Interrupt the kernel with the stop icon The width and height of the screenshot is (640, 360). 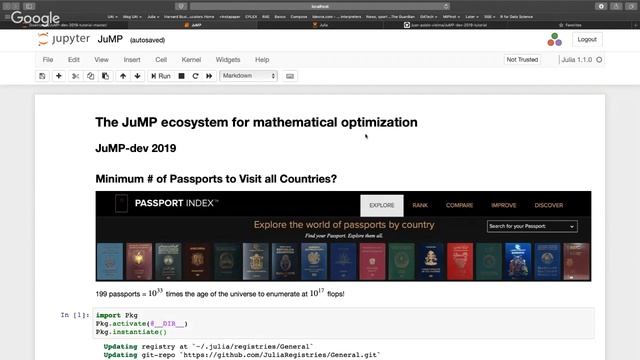click(182, 76)
